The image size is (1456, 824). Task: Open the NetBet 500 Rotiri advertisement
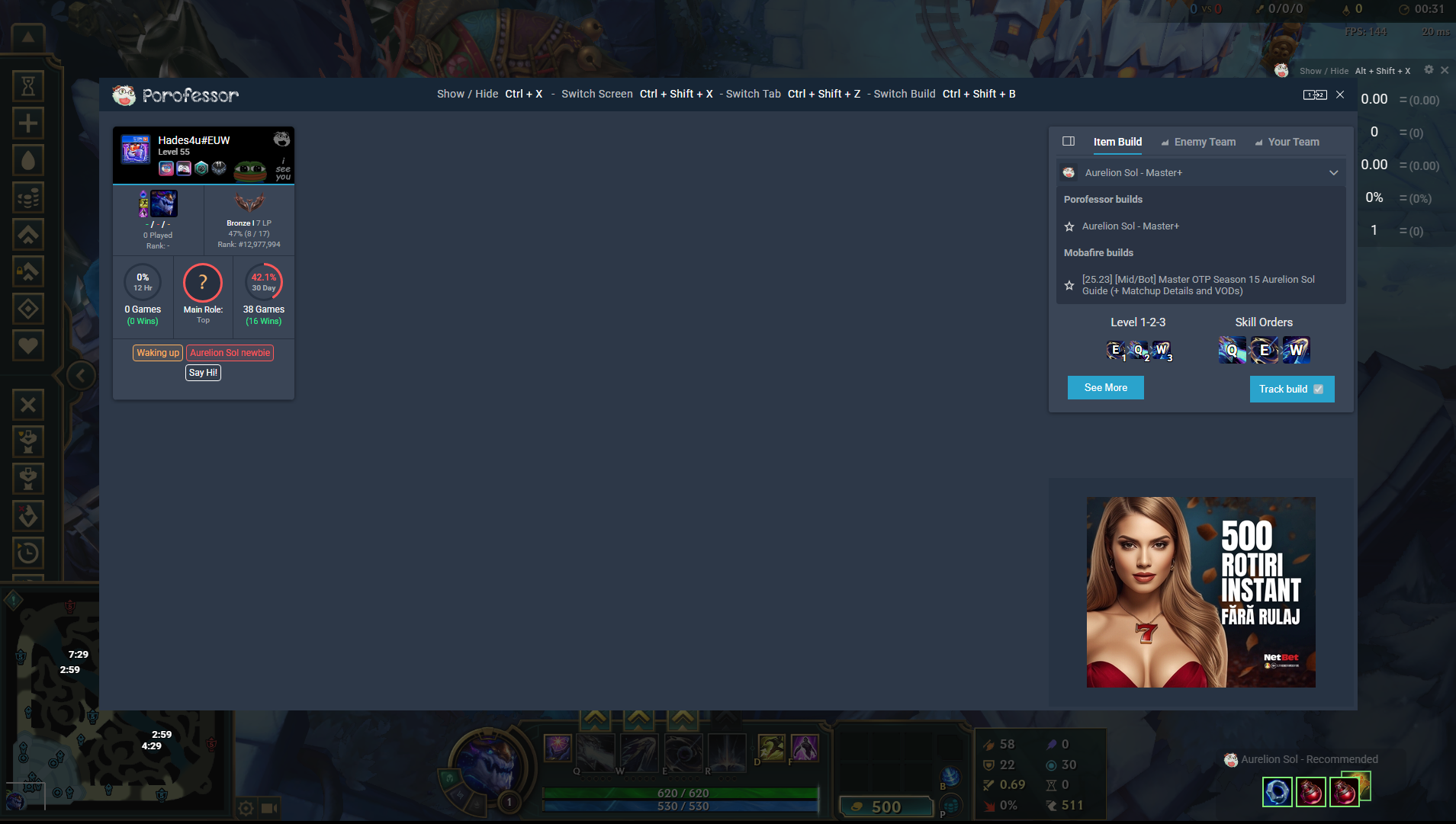(1200, 592)
